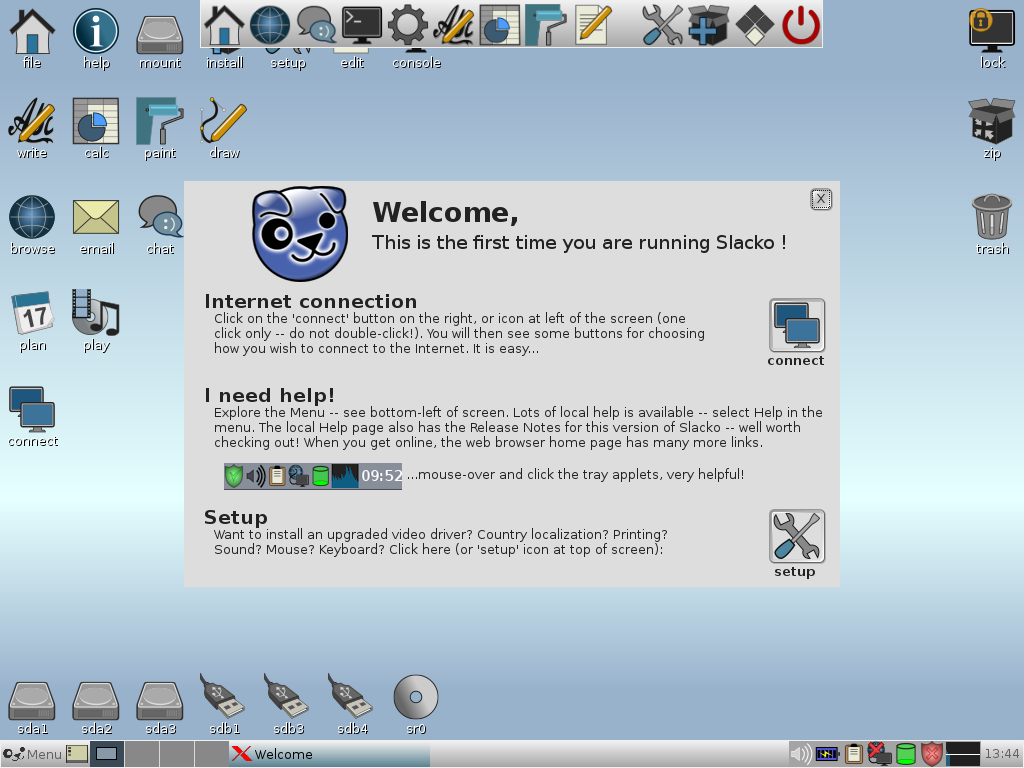
Task: Select the Welcome task in taskbar
Action: pyautogui.click(x=330, y=754)
